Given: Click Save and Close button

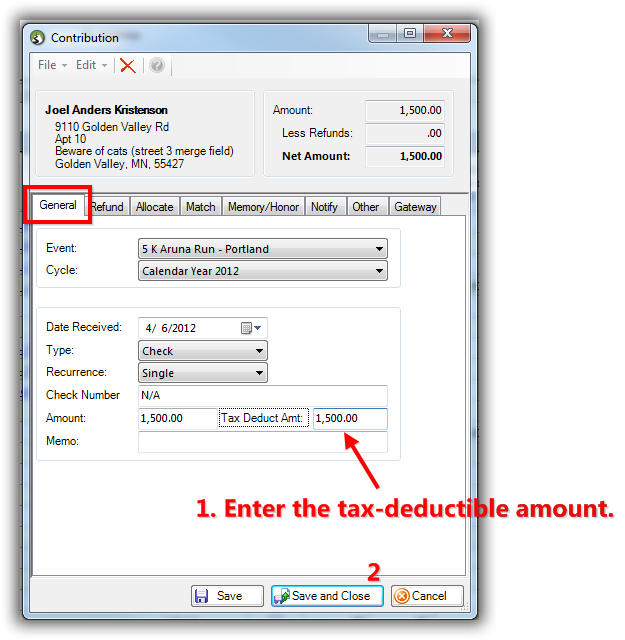Looking at the screenshot, I should (x=321, y=596).
